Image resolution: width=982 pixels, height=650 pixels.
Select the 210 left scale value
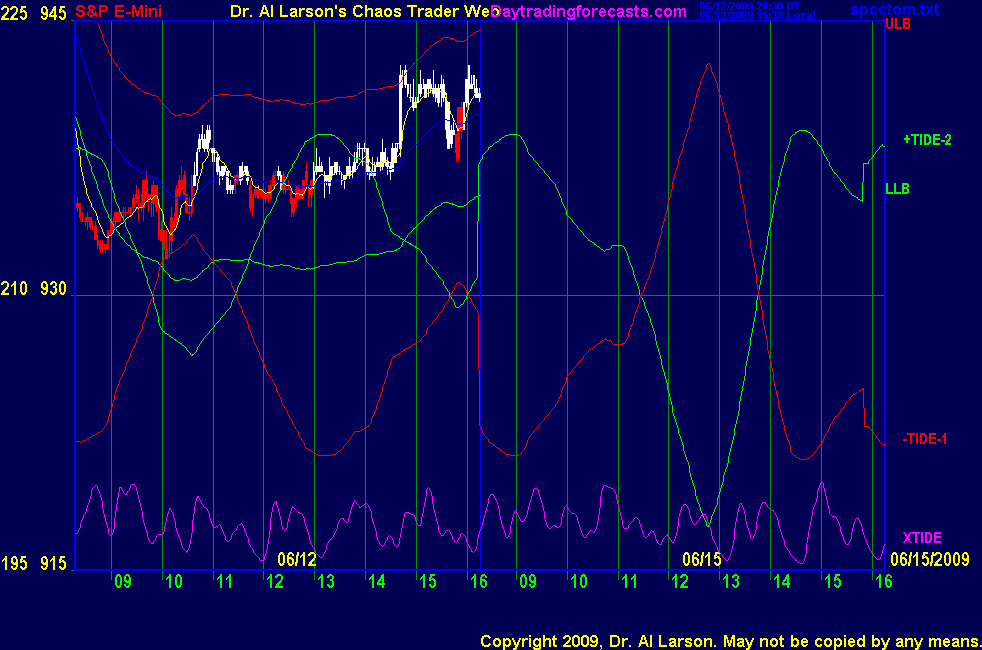14,290
